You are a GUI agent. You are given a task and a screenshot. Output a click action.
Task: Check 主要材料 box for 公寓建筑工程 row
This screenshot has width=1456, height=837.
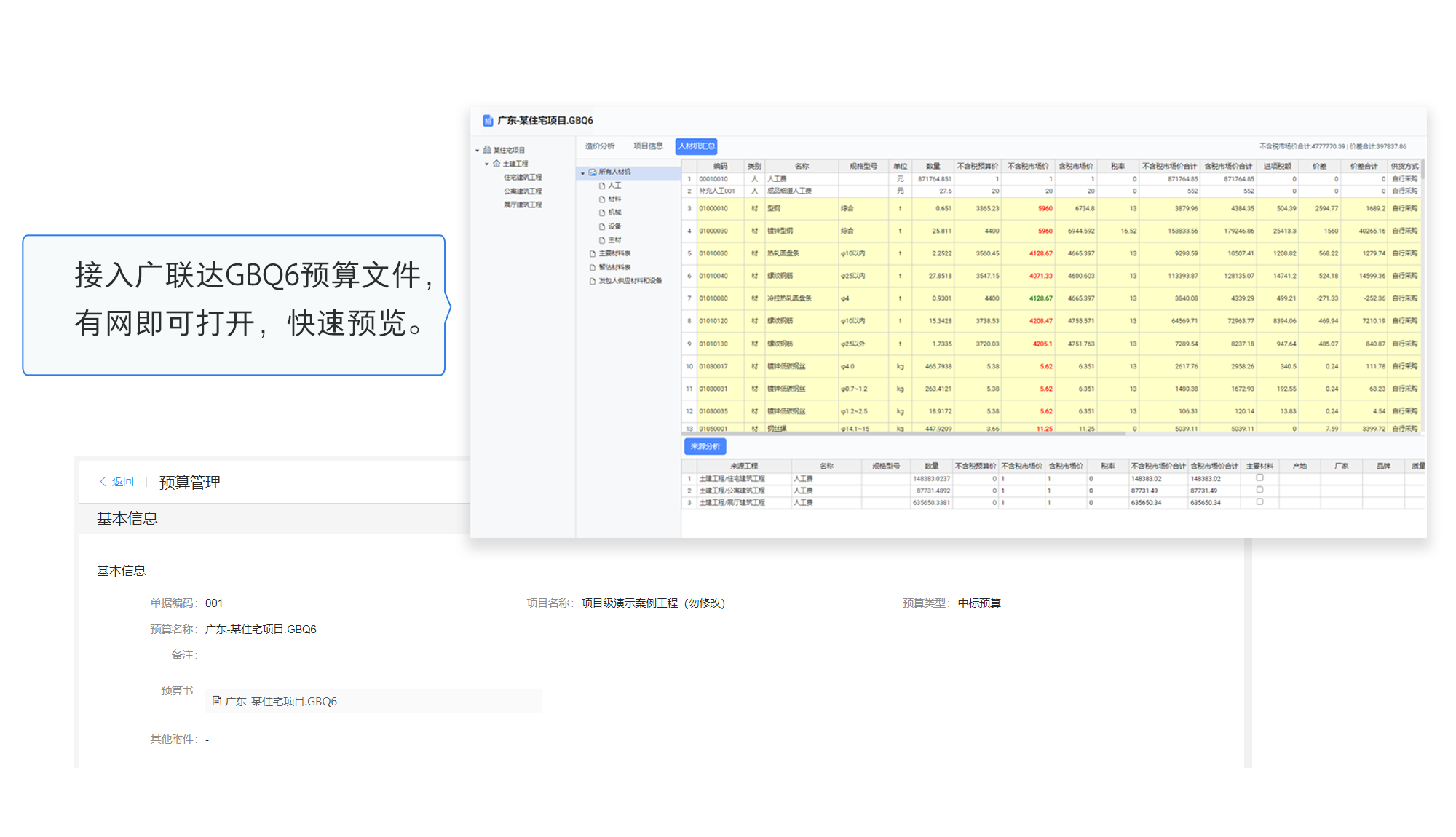tap(1259, 490)
